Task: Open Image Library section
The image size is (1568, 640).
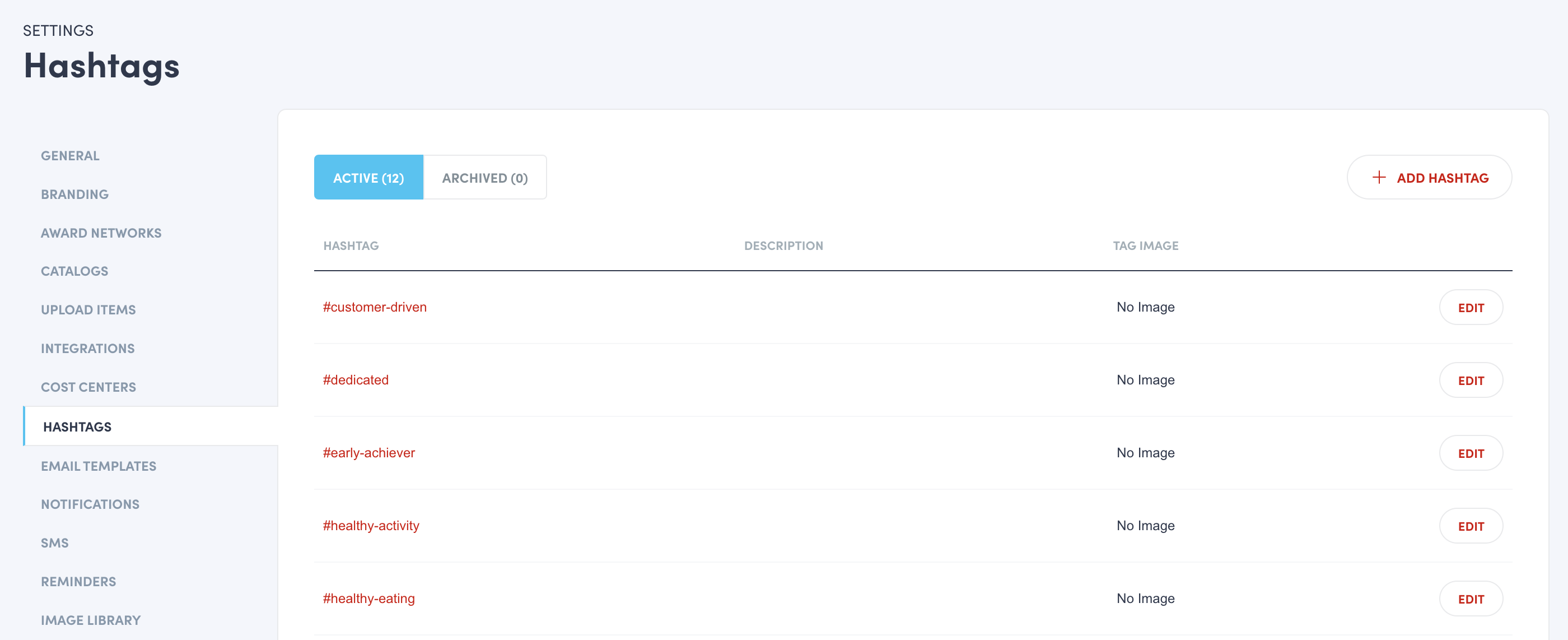Action: click(x=91, y=620)
